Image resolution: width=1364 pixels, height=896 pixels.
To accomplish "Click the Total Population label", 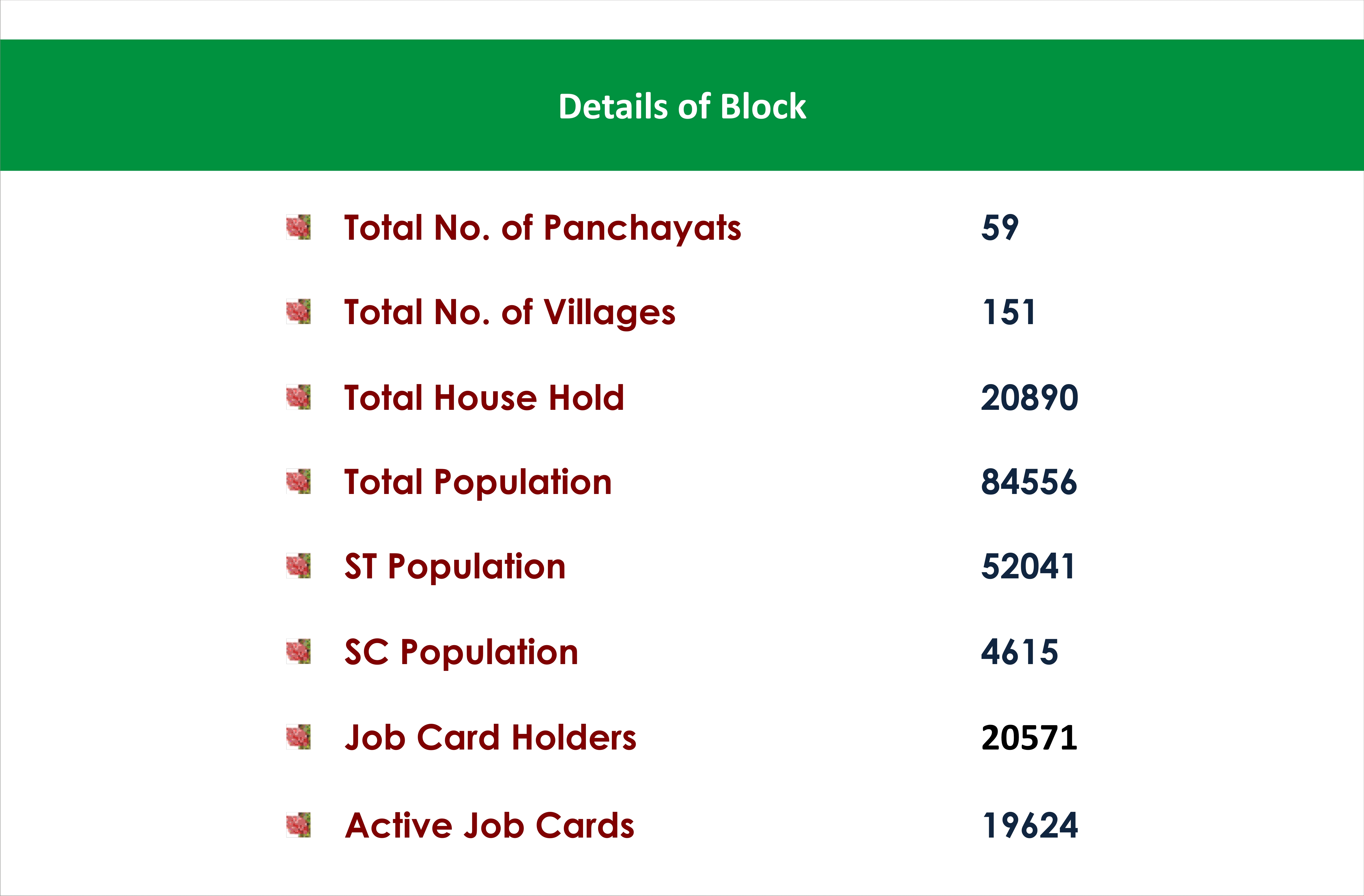I will point(478,482).
